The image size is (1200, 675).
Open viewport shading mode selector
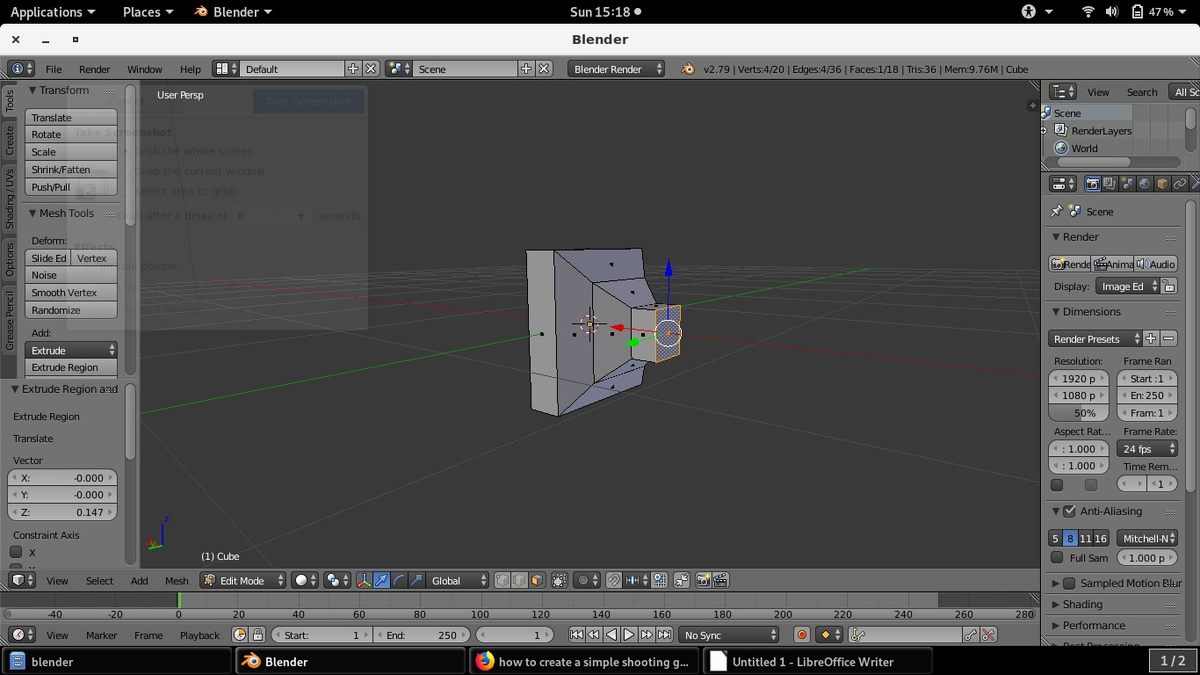(x=305, y=580)
